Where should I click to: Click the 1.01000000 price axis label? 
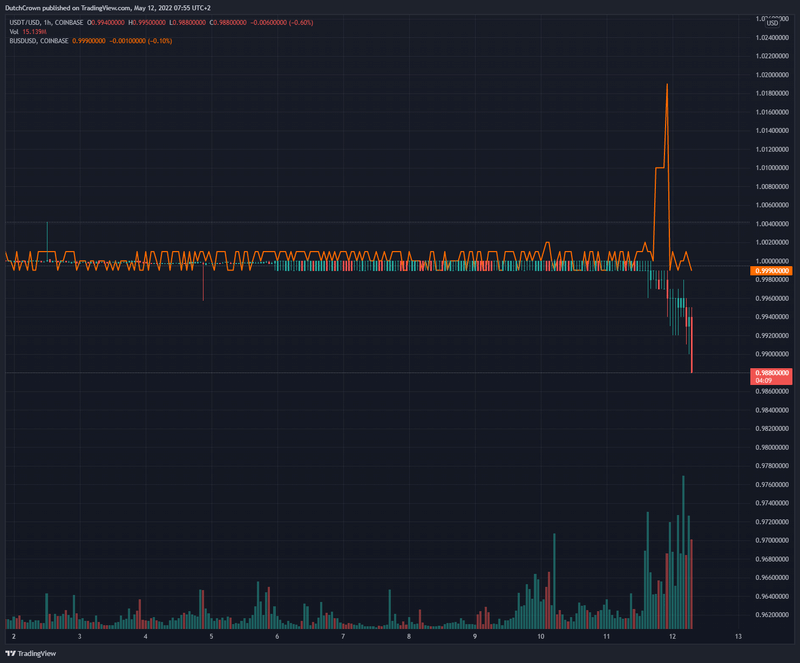coord(772,168)
